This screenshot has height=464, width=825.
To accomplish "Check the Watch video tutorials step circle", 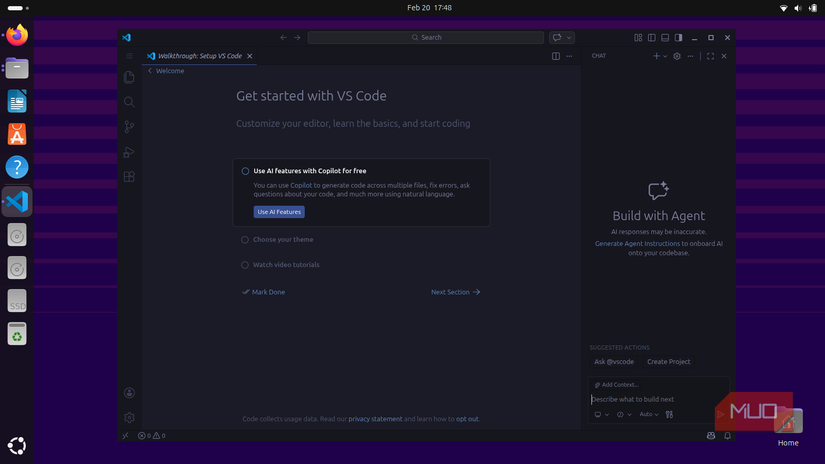I will [245, 265].
